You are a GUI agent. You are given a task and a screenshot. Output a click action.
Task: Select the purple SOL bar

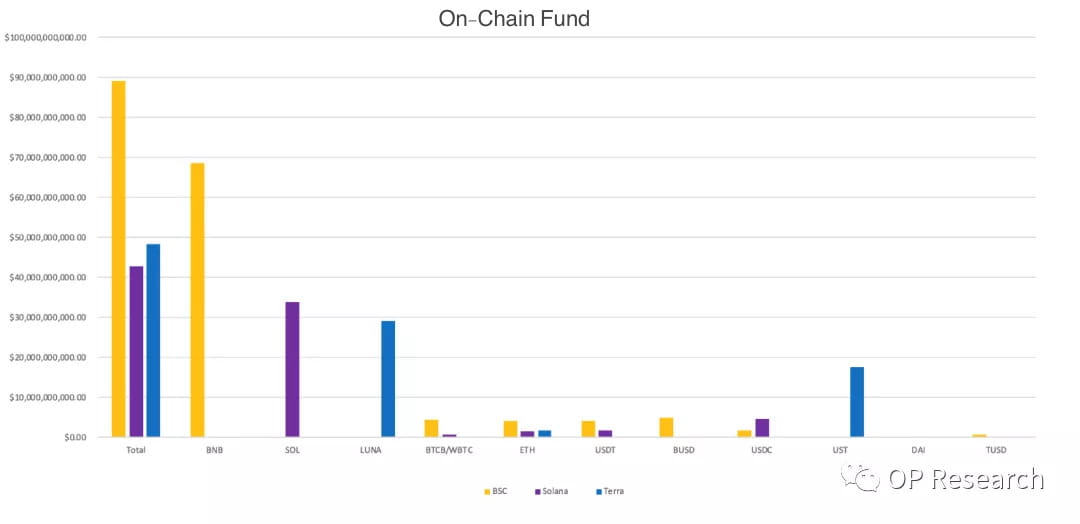coord(292,369)
